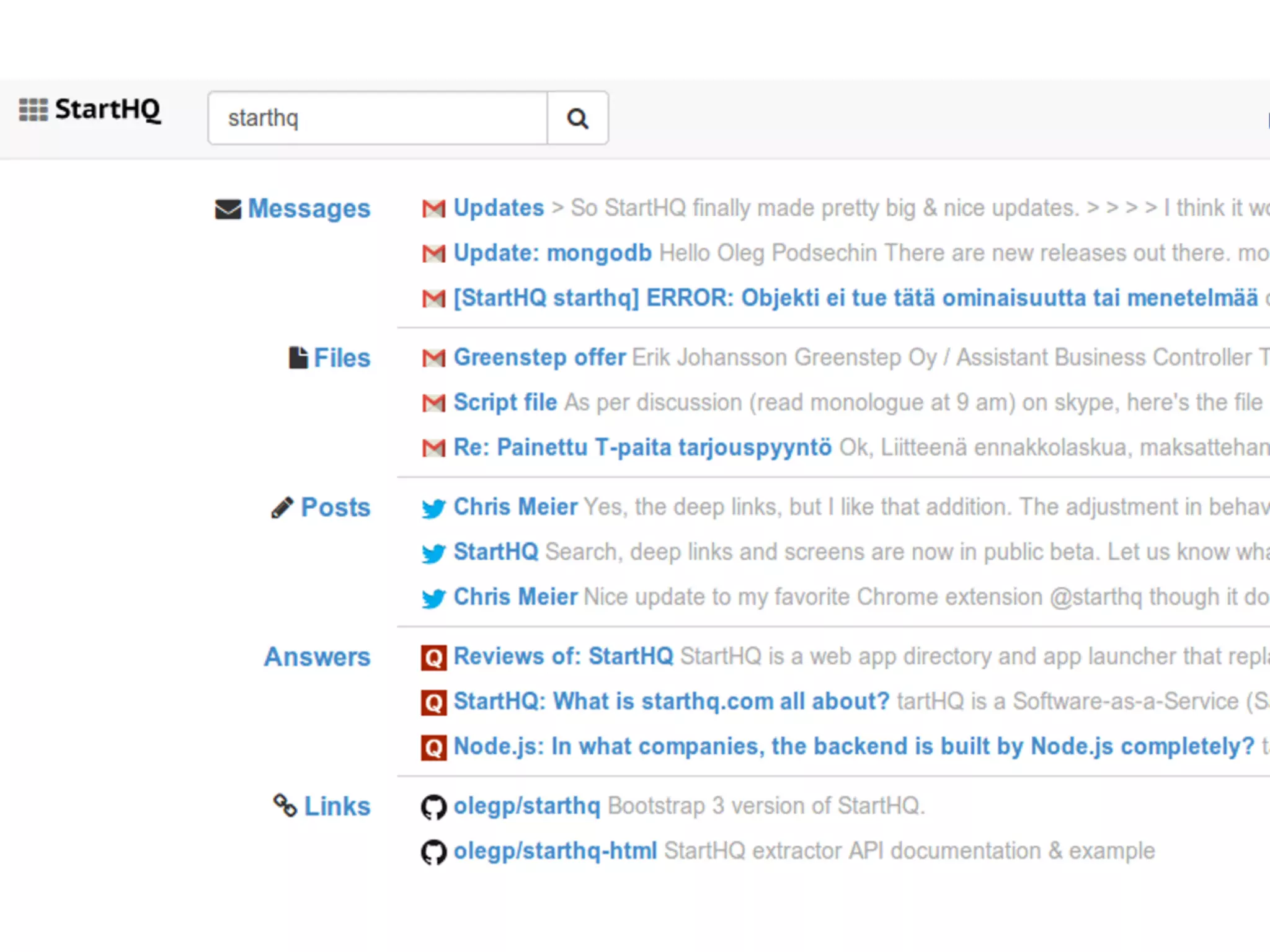Click Twitter bird icon beside StartHQ post

click(433, 552)
